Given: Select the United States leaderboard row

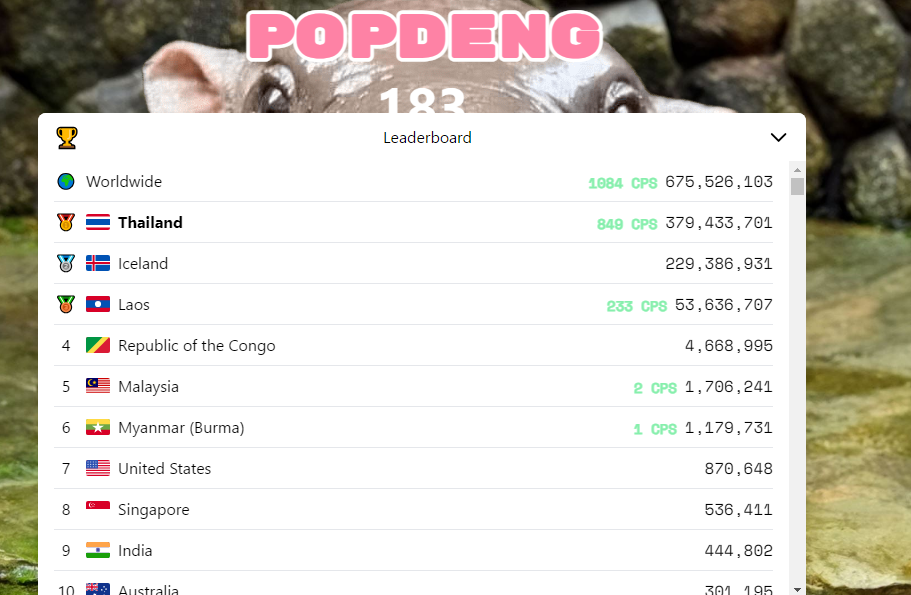Looking at the screenshot, I should [x=414, y=468].
